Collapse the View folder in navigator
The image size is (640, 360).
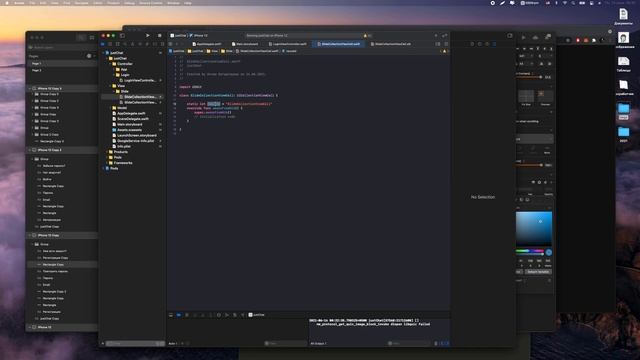tap(110, 86)
